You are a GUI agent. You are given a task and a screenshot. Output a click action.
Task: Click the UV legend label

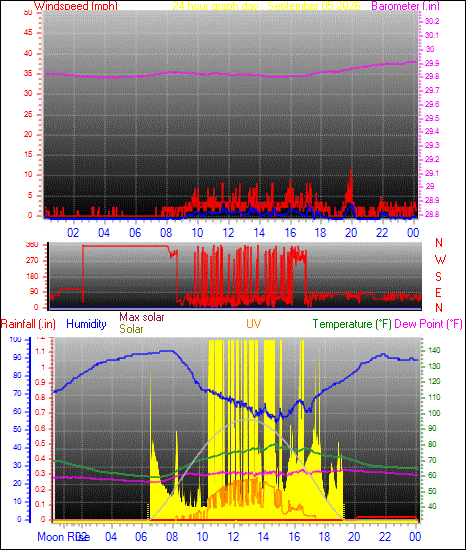[254, 323]
